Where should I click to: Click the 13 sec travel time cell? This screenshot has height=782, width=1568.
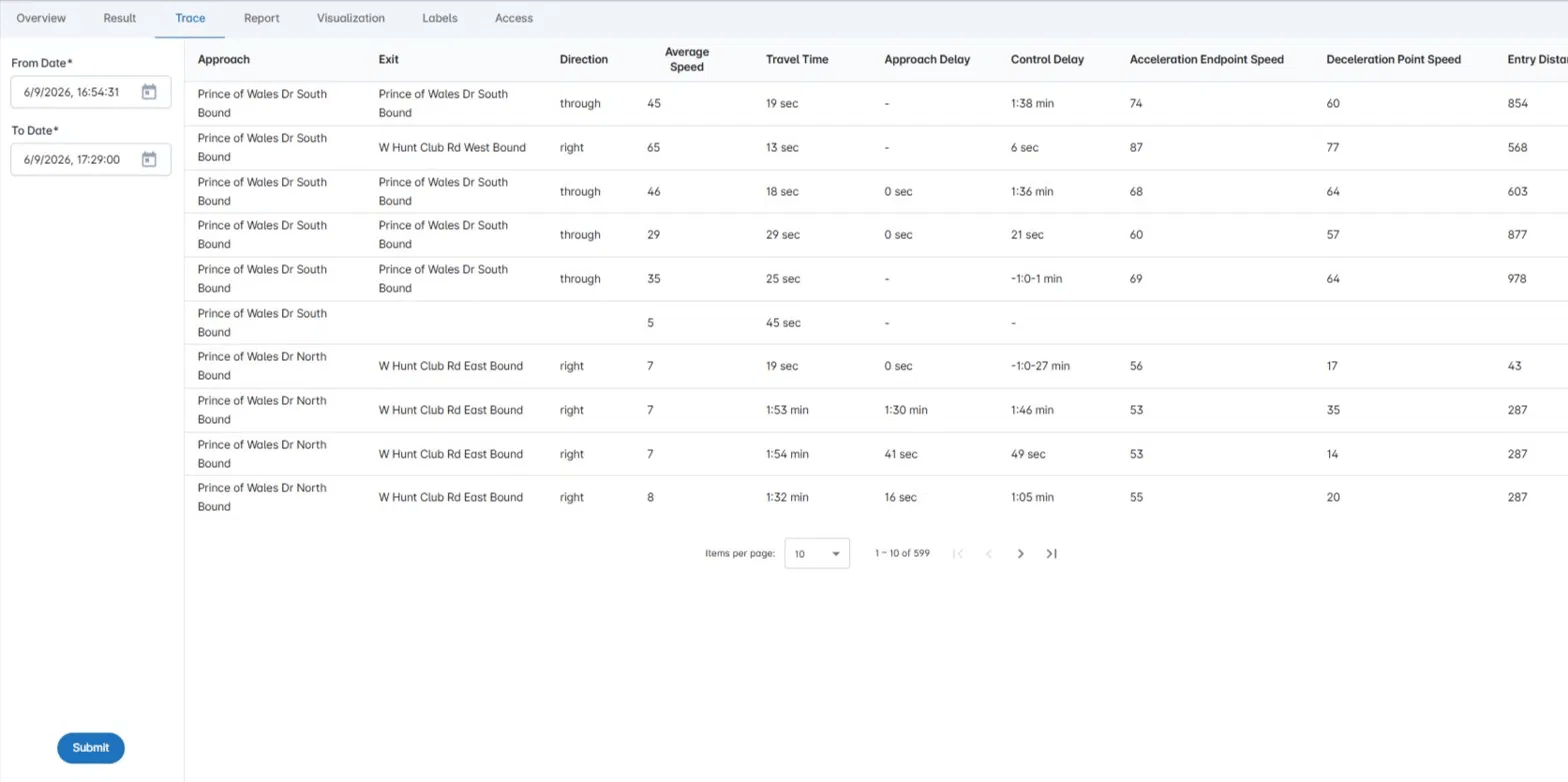tap(782, 147)
